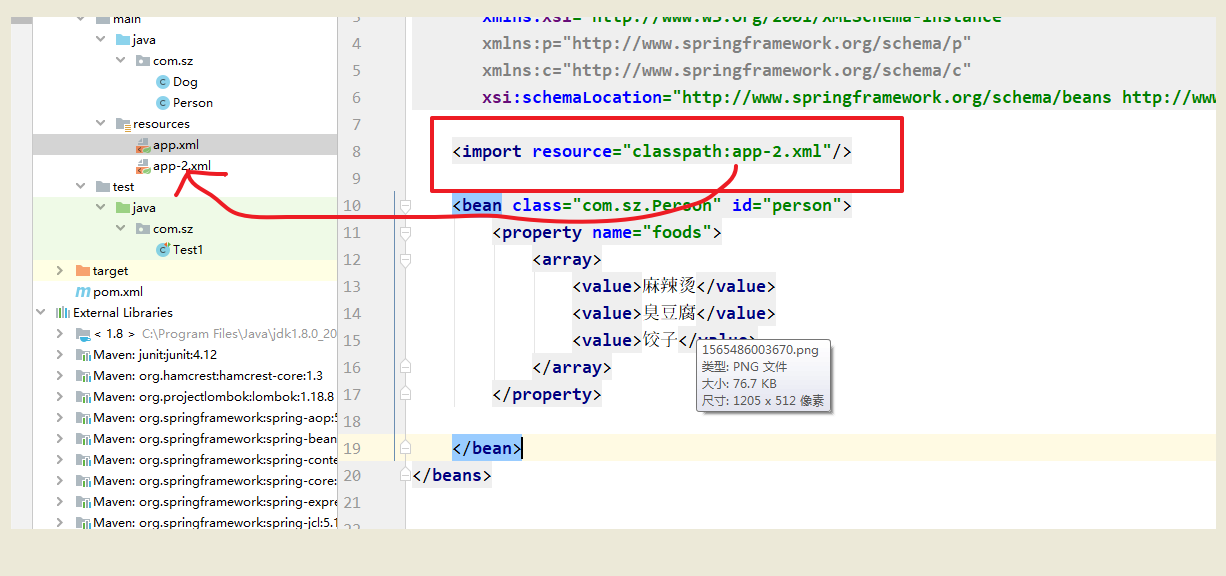Click fold marker at closing </property> line 17

pyautogui.click(x=405, y=394)
